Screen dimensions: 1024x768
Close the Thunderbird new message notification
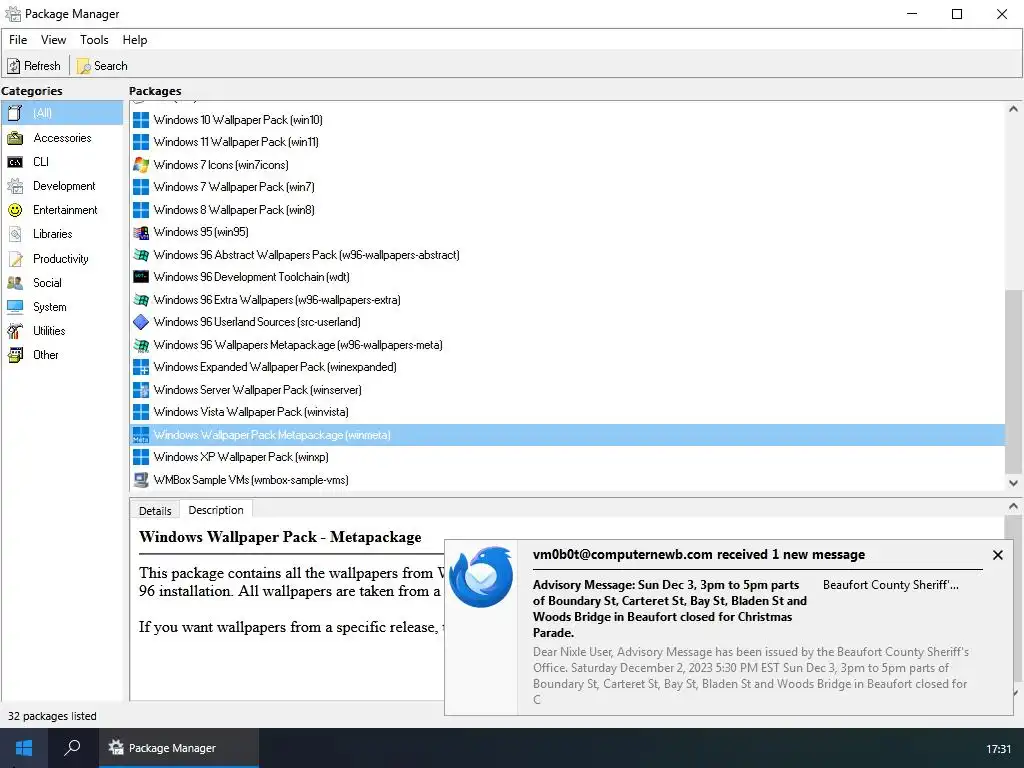click(997, 555)
